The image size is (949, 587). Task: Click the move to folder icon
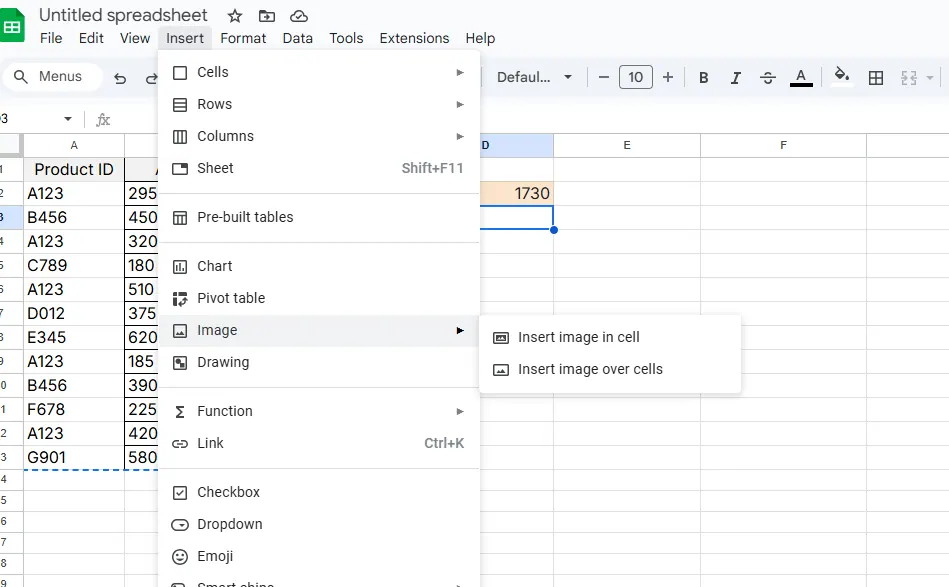pyautogui.click(x=266, y=16)
